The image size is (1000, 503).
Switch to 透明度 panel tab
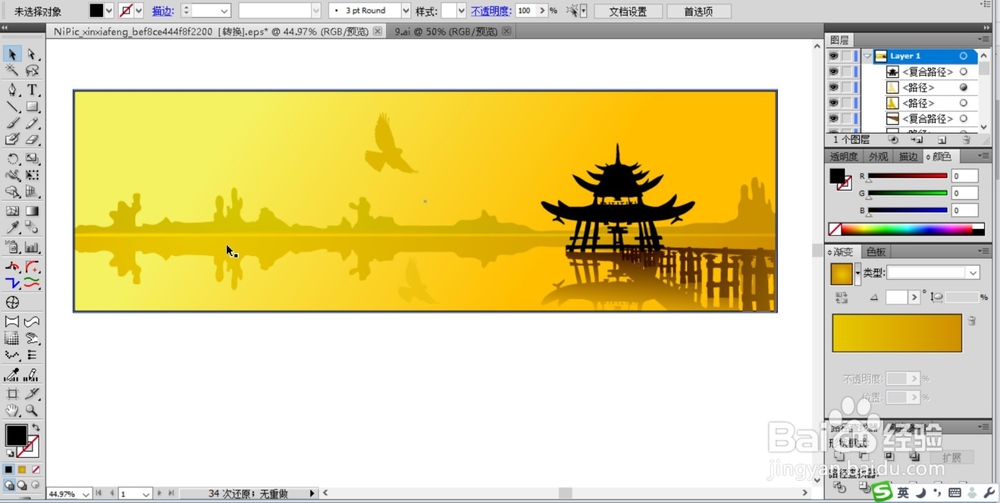point(843,157)
